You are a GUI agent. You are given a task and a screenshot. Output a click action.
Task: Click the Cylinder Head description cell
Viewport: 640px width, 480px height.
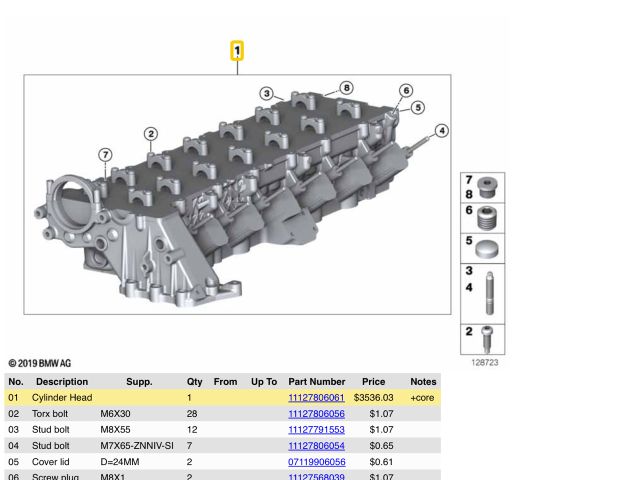62,398
